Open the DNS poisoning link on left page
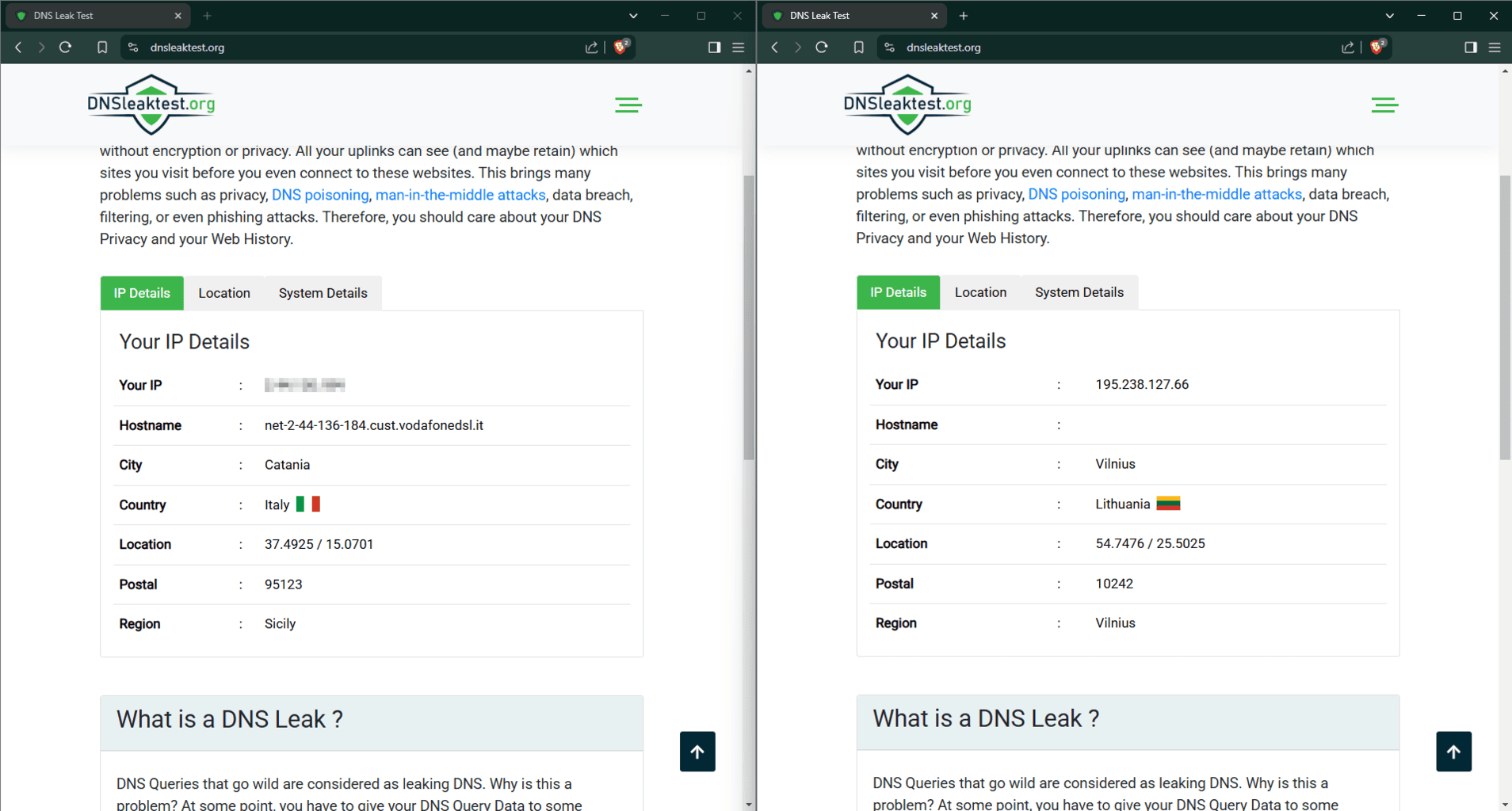This screenshot has height=811, width=1512. 320,195
